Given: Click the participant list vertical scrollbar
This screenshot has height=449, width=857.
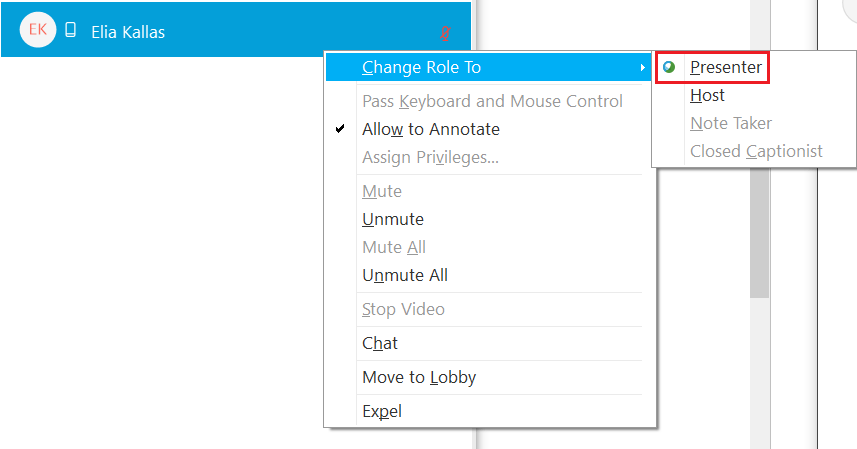Looking at the screenshot, I should [x=760, y=230].
